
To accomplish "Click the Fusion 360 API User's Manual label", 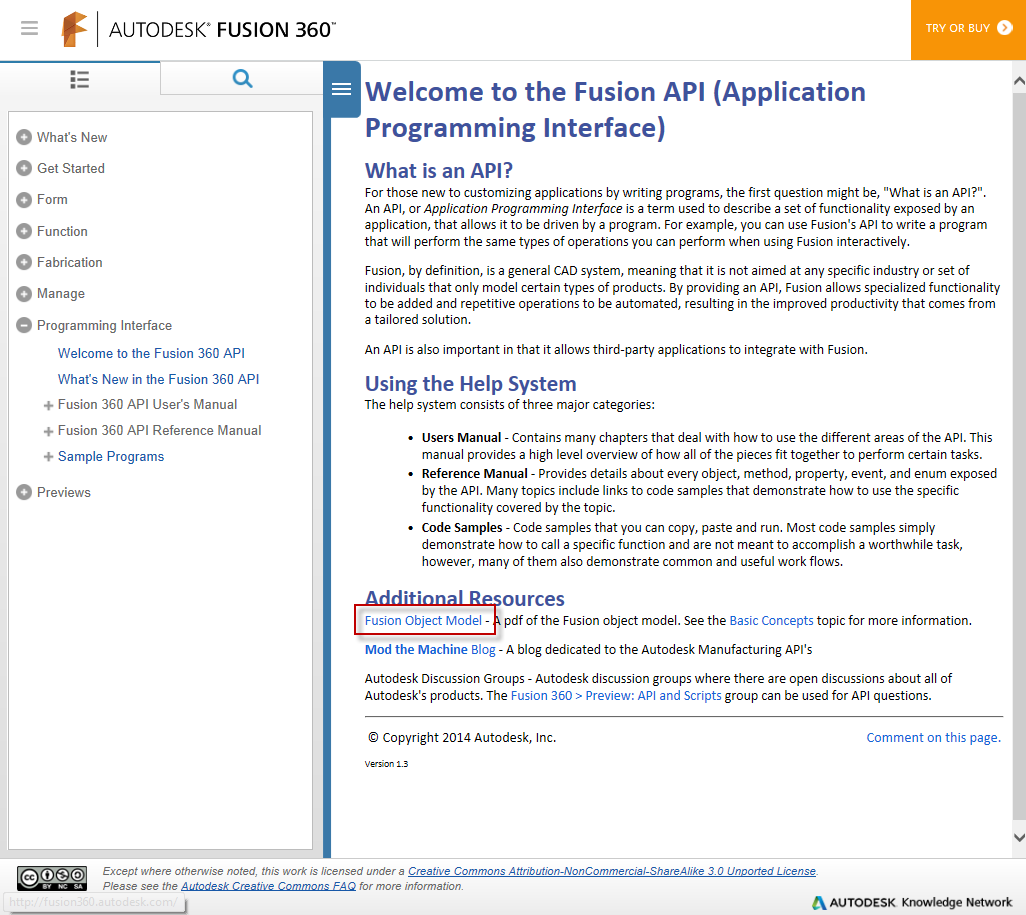I will coord(147,404).
